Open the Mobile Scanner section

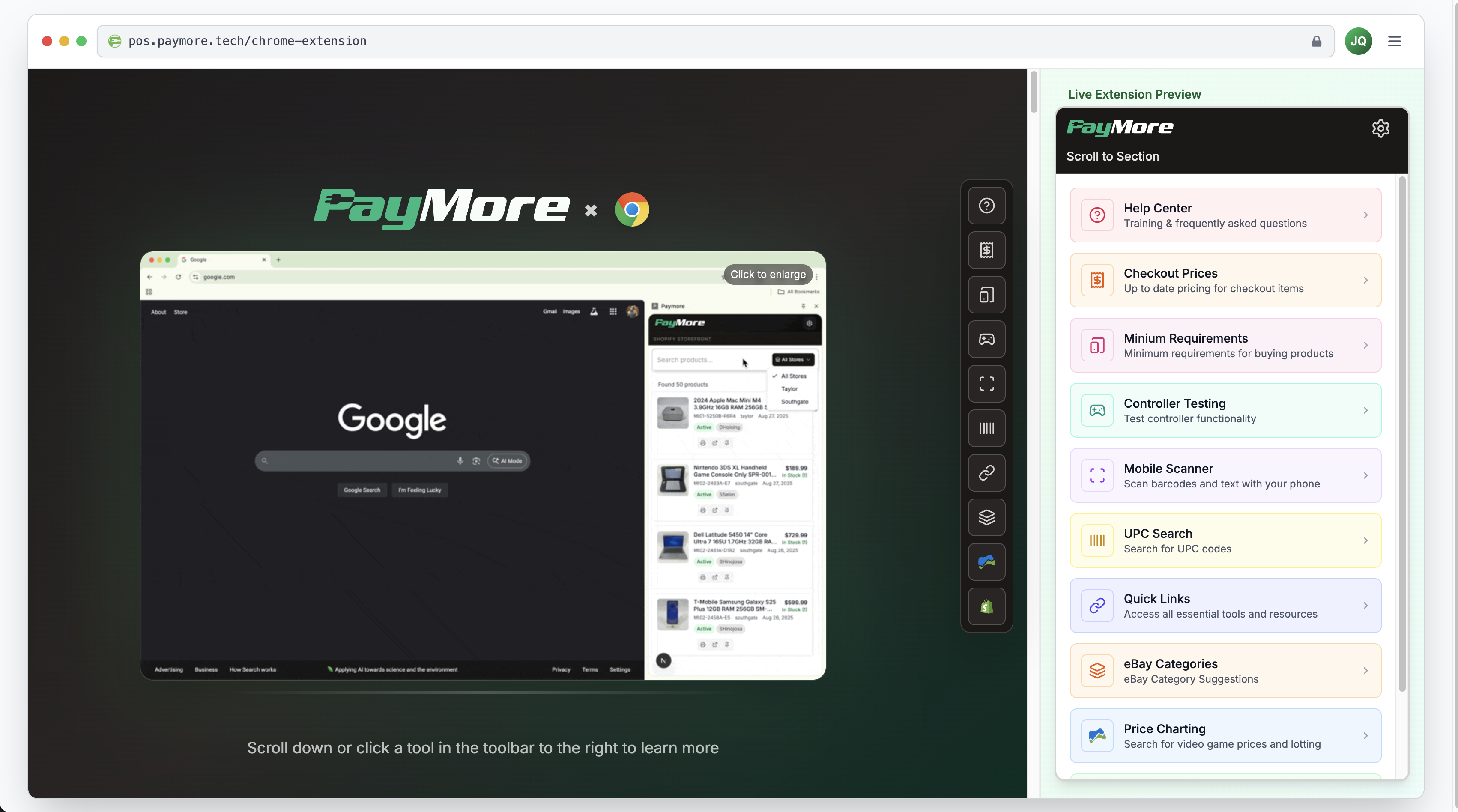(x=1225, y=475)
